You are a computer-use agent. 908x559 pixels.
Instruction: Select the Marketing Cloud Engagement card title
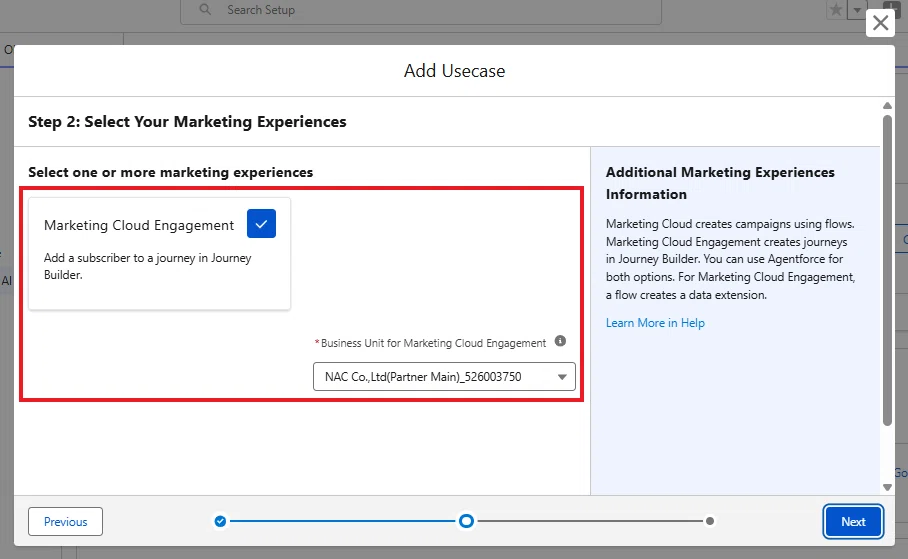click(139, 225)
